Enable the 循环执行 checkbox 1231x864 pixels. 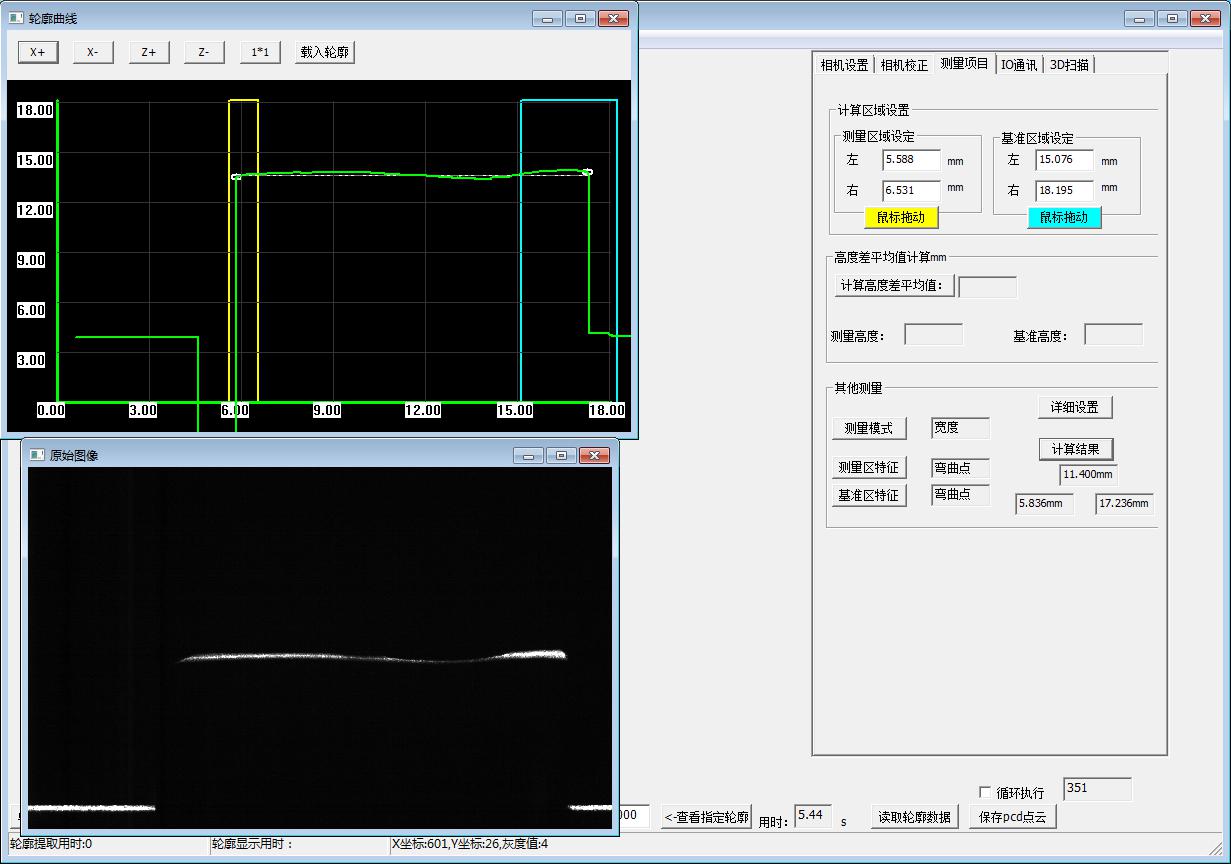click(x=986, y=793)
